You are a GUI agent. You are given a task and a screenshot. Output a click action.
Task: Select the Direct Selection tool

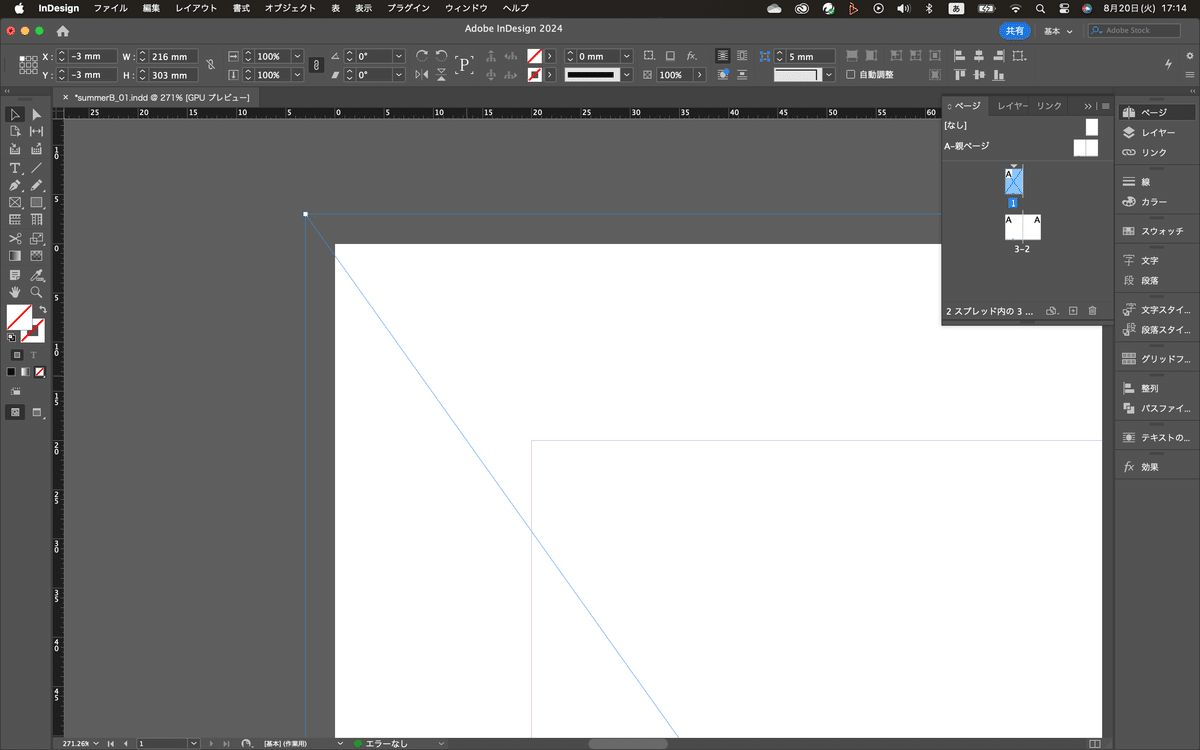[37, 115]
